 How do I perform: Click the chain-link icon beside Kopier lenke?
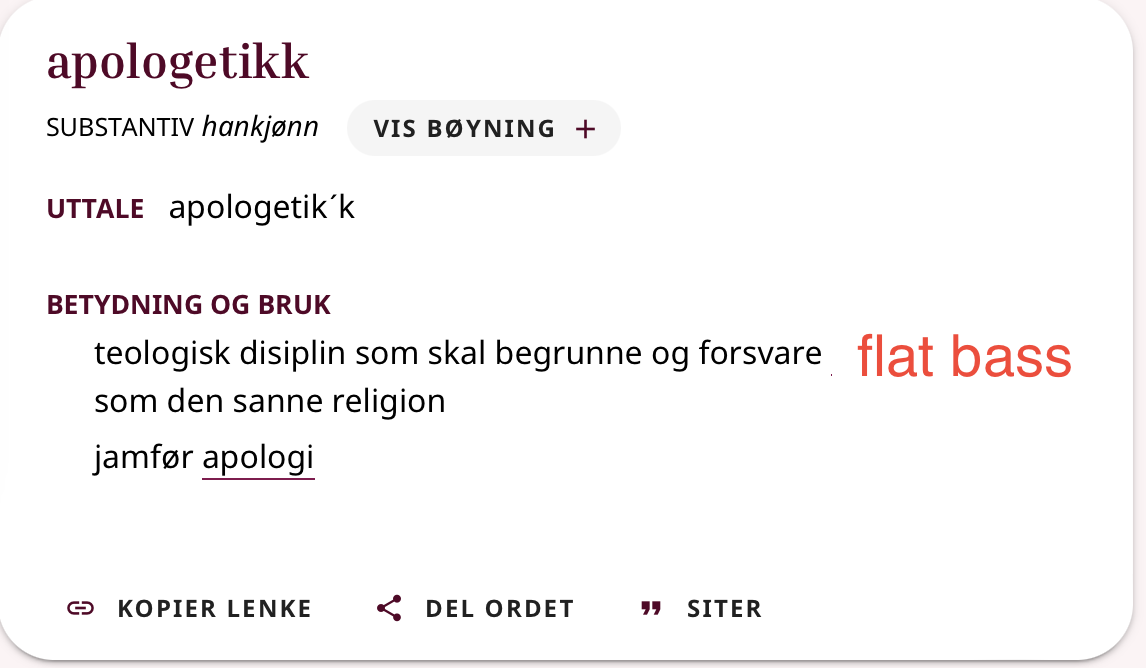tap(80, 608)
